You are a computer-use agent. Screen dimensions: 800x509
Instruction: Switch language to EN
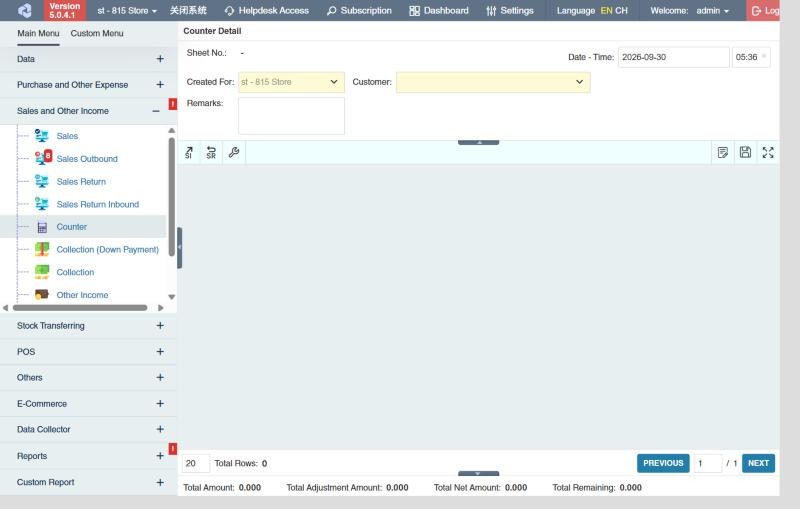pos(606,10)
